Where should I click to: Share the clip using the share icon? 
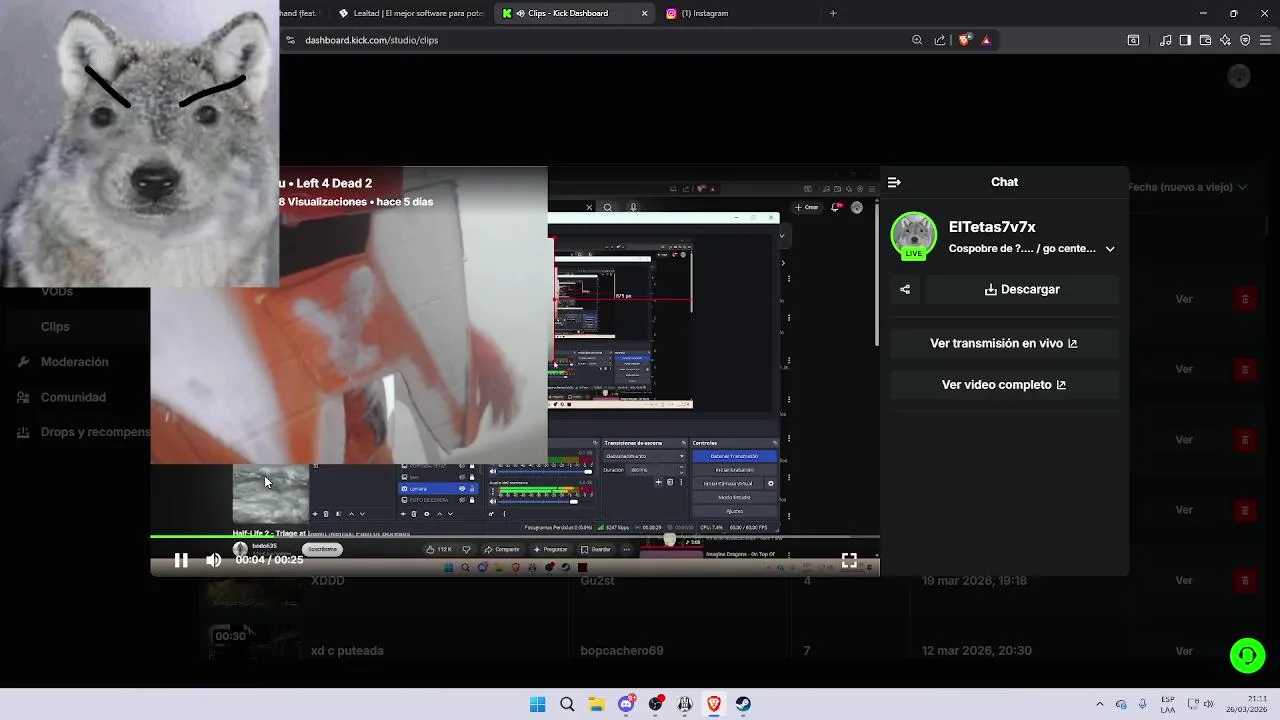[905, 289]
